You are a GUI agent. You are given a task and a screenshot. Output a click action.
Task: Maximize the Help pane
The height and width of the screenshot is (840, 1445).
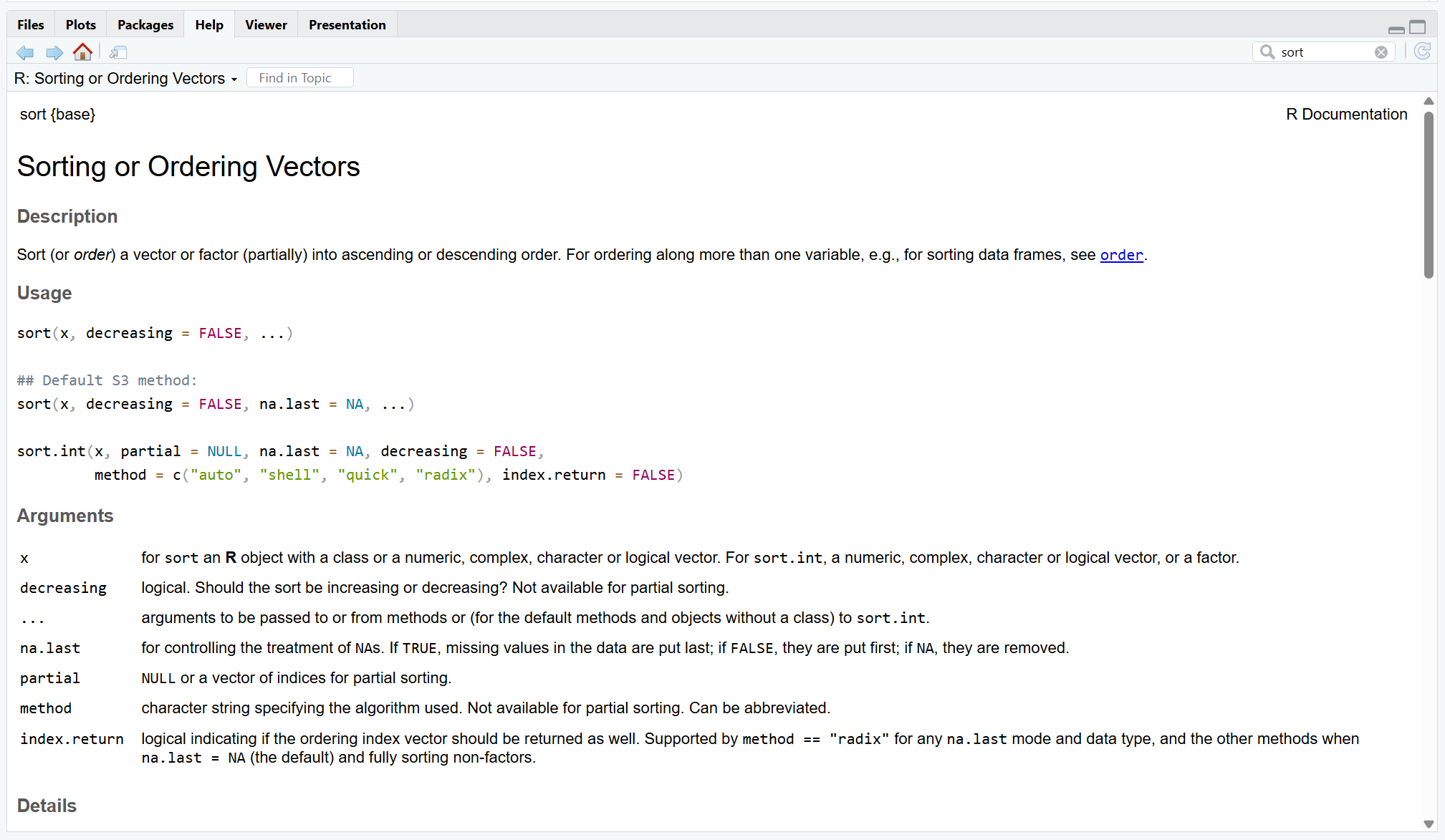[x=1418, y=27]
